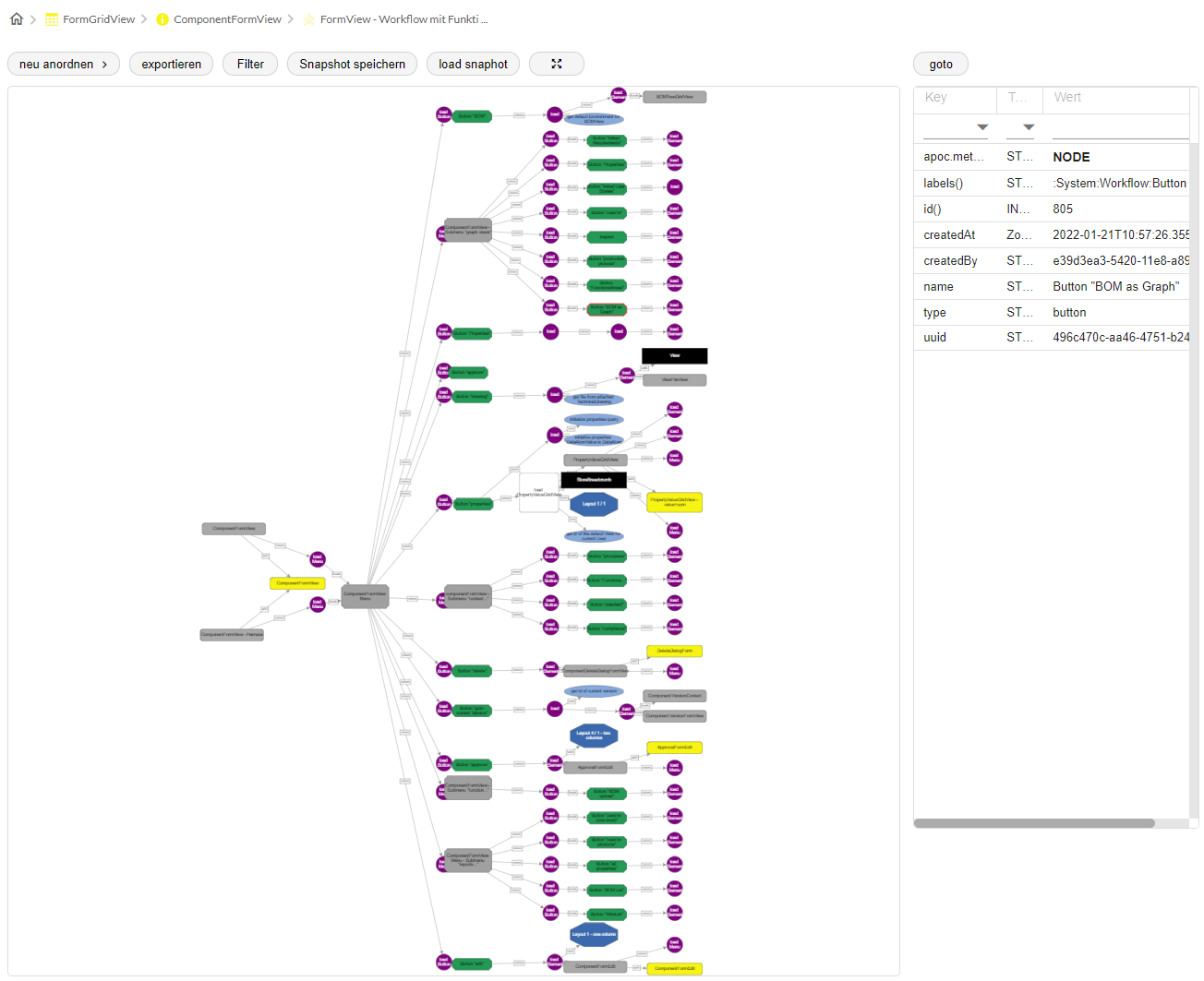Click the info icon next to ComponentFormView

(x=163, y=18)
